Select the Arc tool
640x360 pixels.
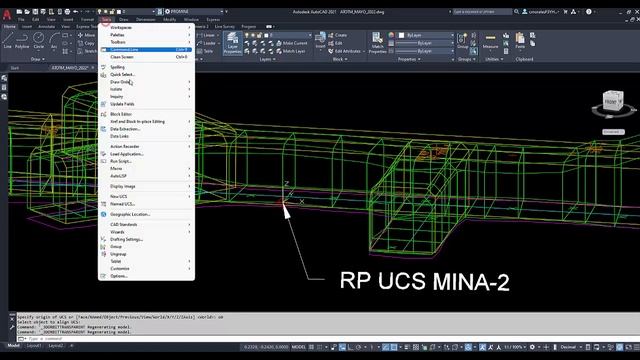[54, 40]
